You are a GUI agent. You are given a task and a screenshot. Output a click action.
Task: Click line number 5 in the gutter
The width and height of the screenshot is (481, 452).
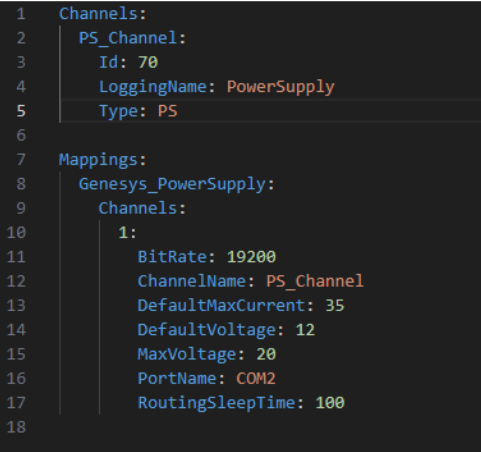click(x=21, y=111)
